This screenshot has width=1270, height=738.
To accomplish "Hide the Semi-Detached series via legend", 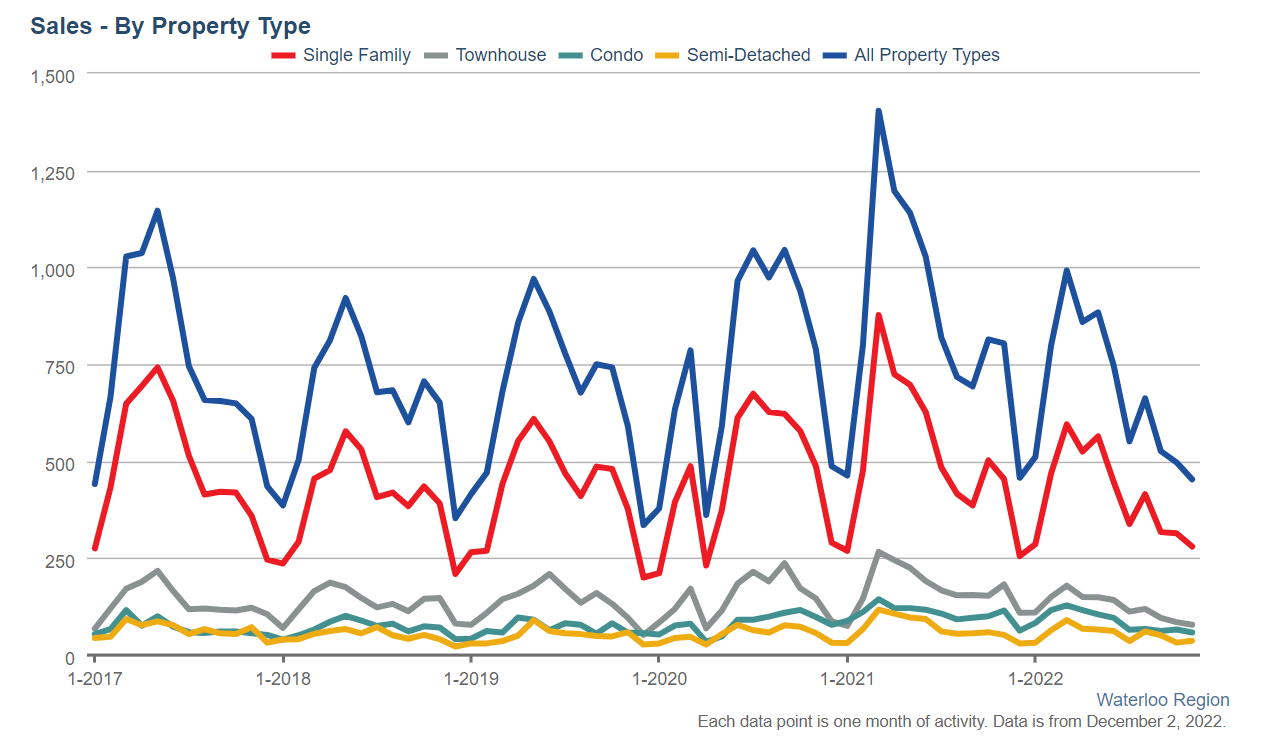I will coord(732,55).
